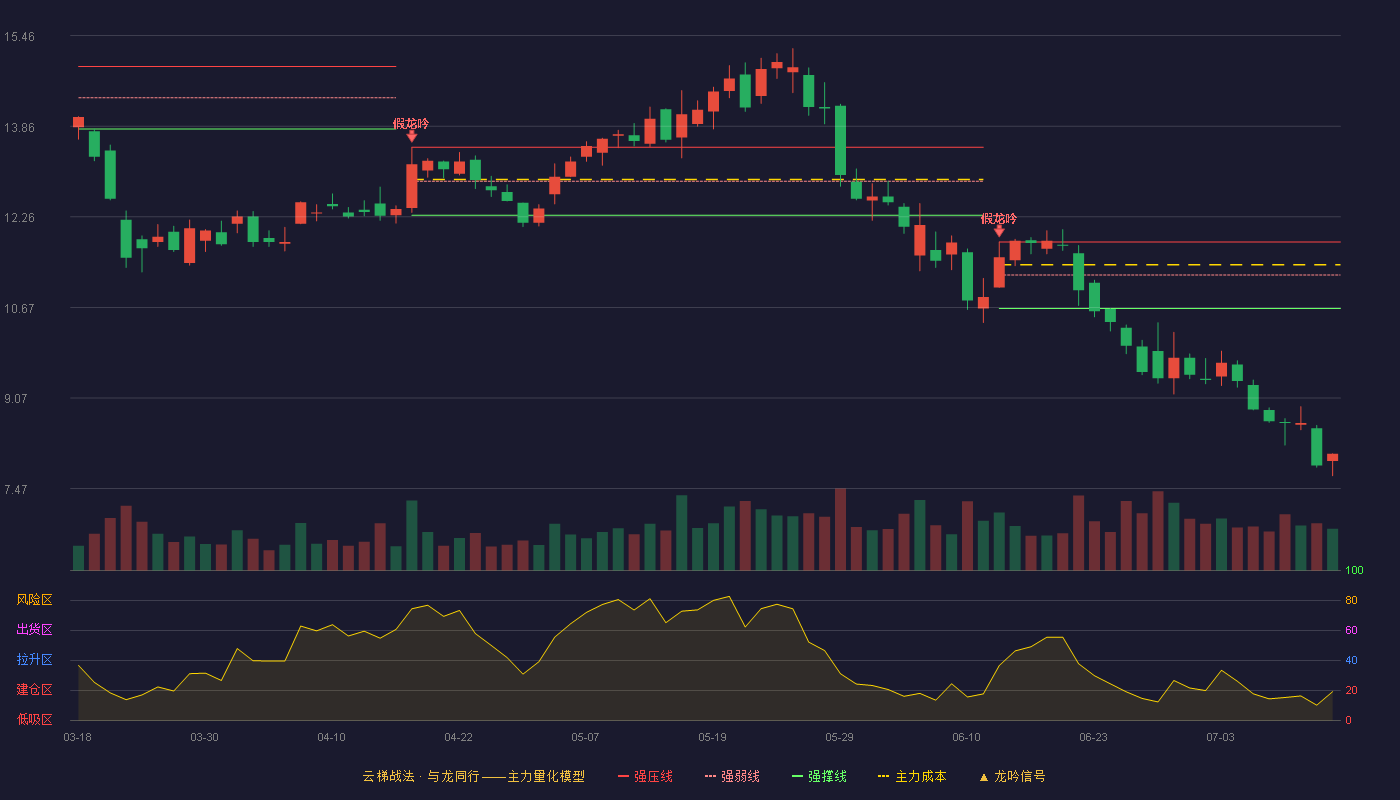
Task: Click the 05-19 date axis label
Action: [x=712, y=737]
